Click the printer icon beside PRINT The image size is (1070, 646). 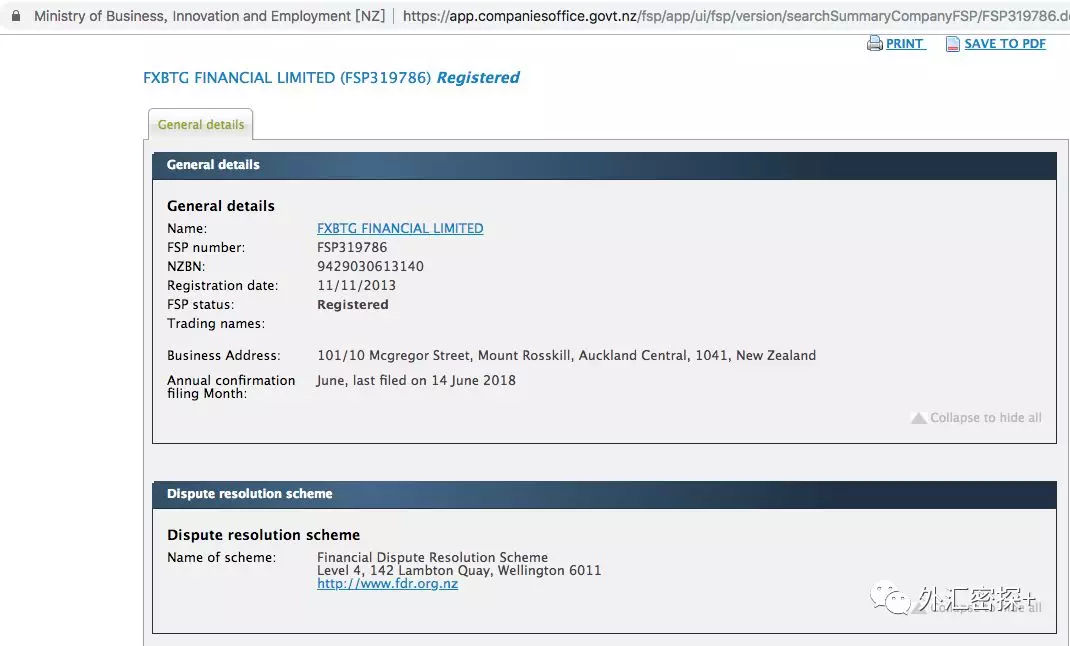[874, 44]
